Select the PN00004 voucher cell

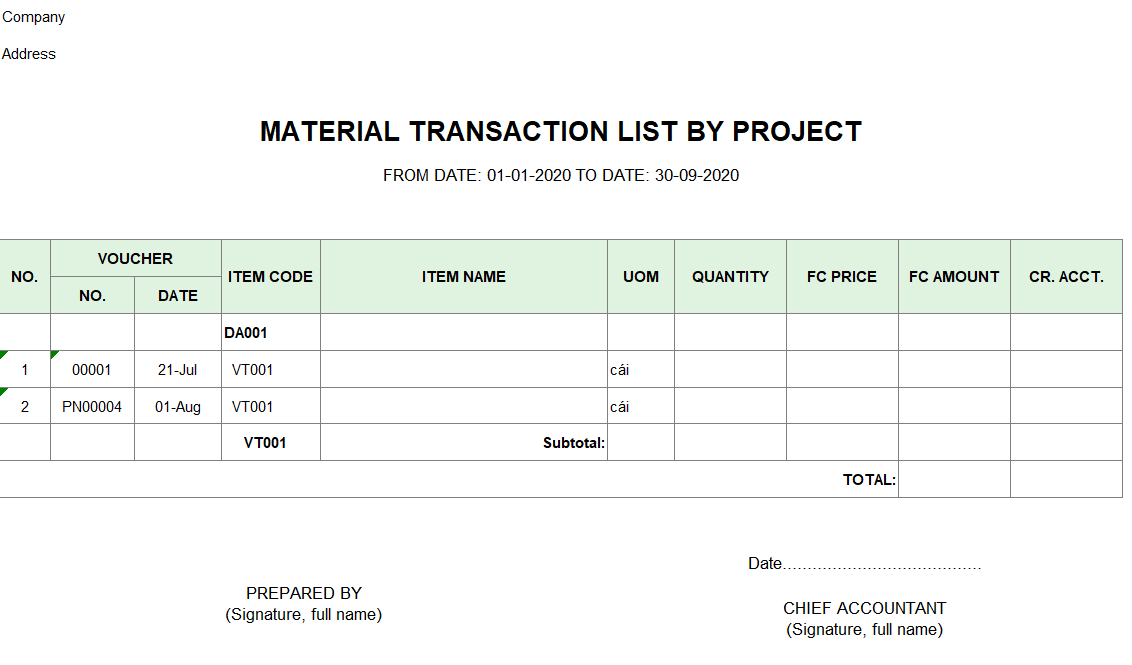tap(92, 407)
